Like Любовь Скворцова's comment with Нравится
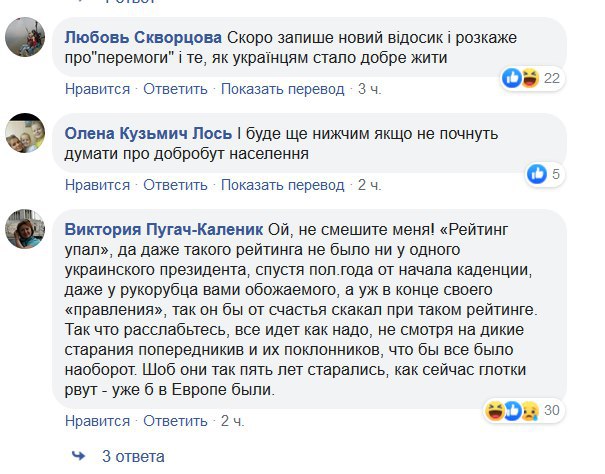 [x=97, y=89]
